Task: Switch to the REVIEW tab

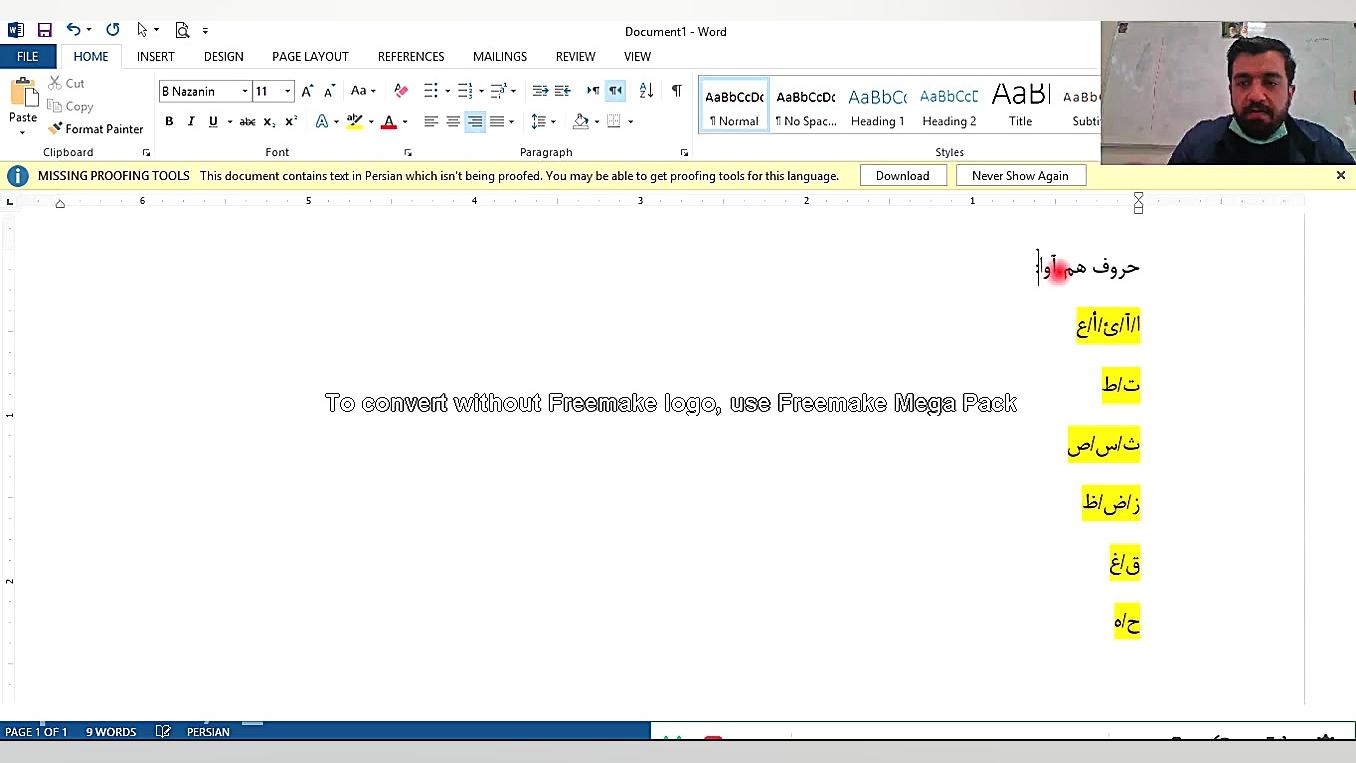Action: (575, 56)
